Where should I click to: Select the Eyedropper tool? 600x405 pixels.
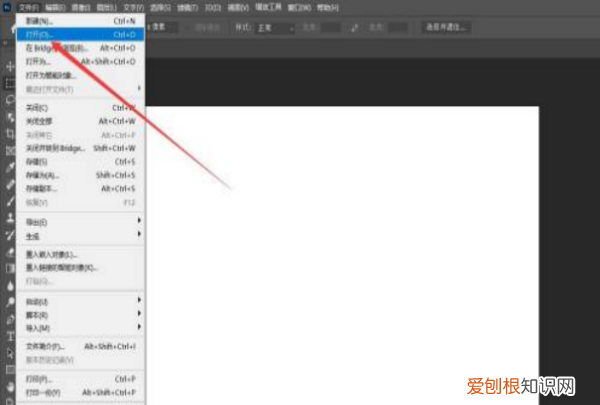pos(10,167)
